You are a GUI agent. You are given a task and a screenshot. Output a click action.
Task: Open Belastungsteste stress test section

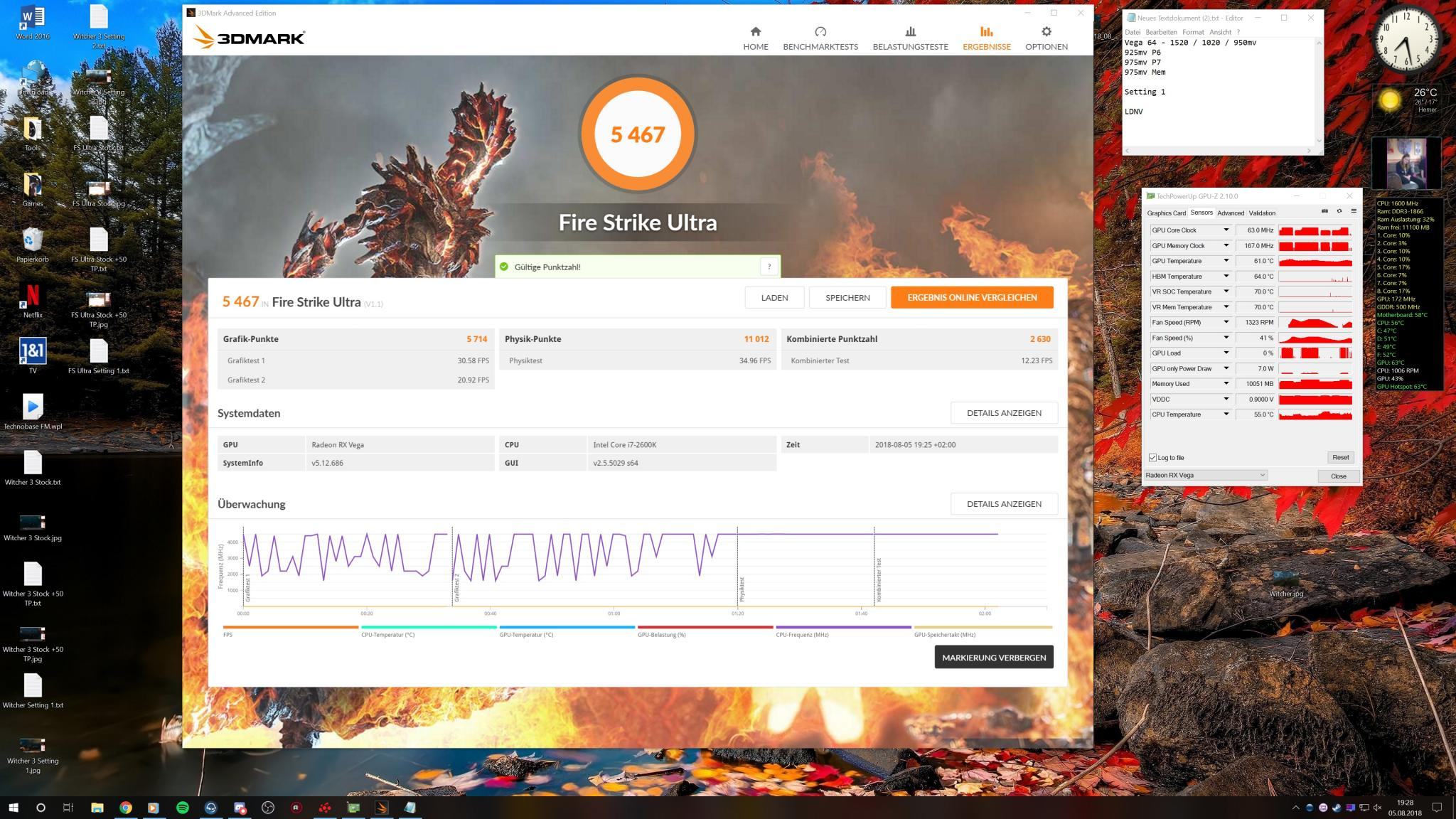coord(910,38)
